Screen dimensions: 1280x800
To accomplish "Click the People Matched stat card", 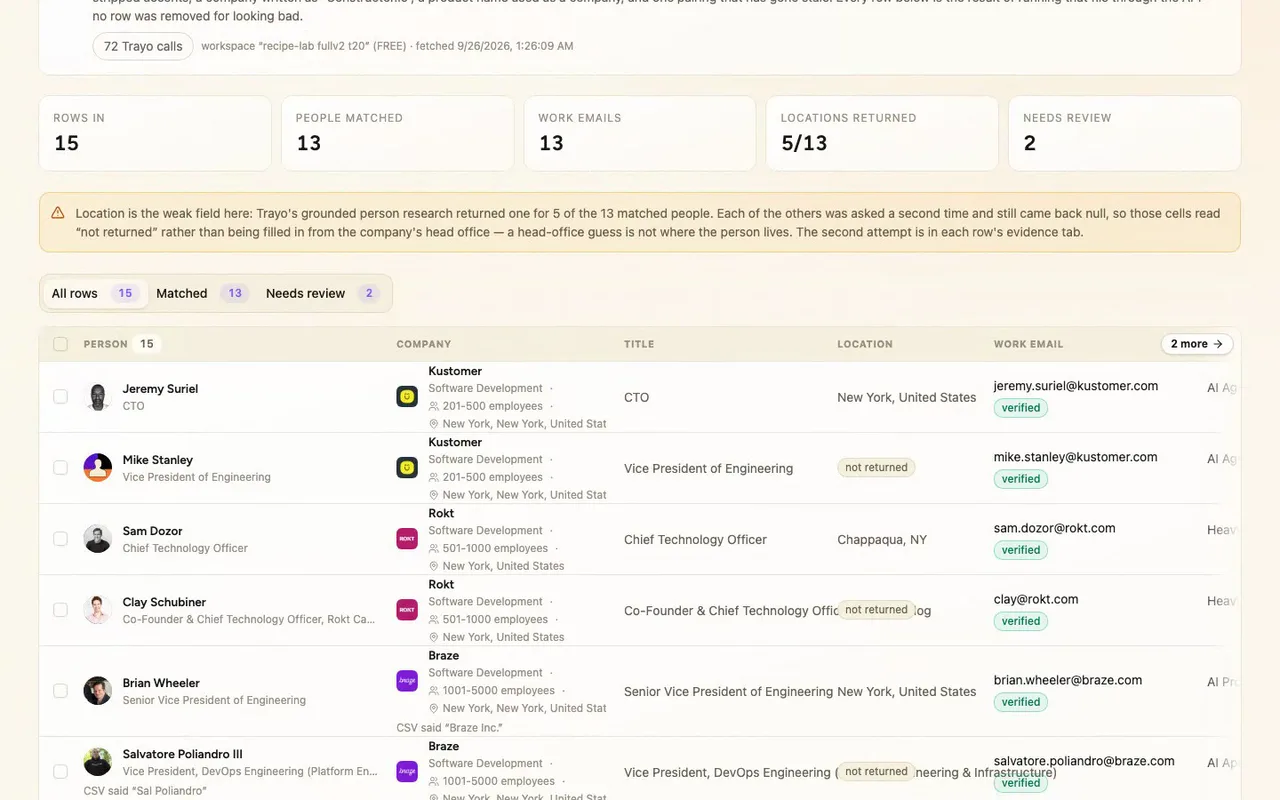I will 397,133.
